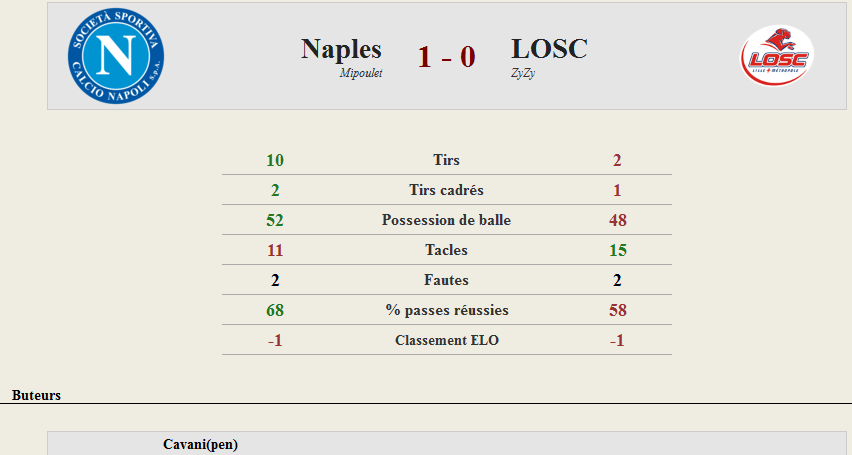The height and width of the screenshot is (455, 852).
Task: Select the Tacles statistic label
Action: [x=446, y=250]
